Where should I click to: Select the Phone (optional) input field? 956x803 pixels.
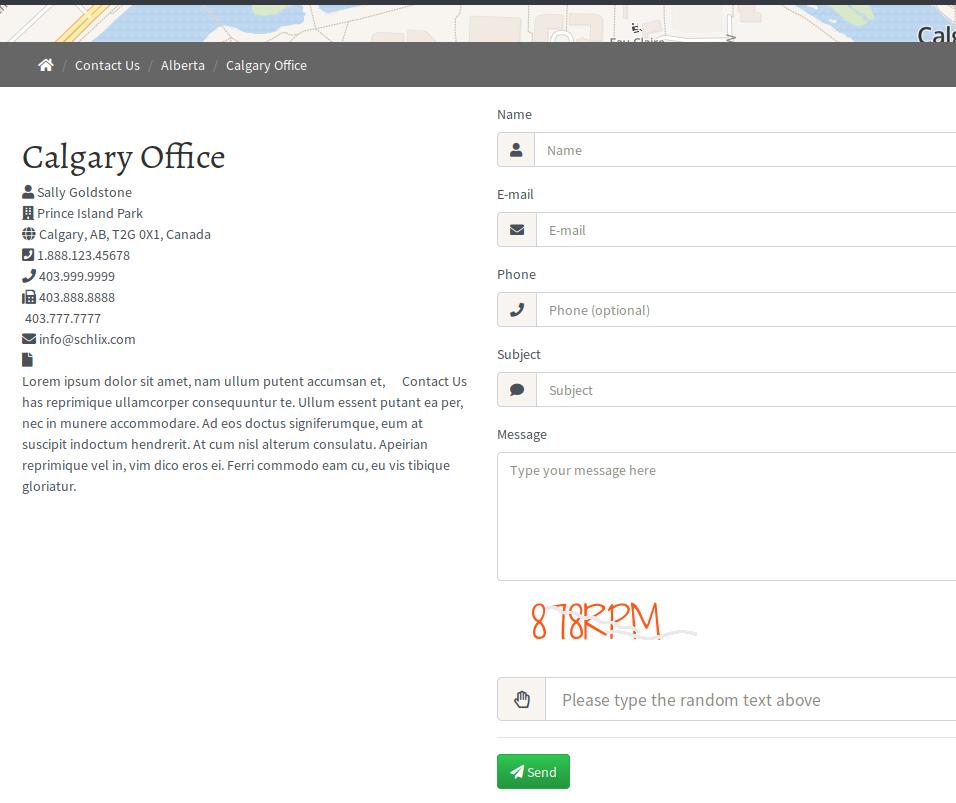(745, 310)
